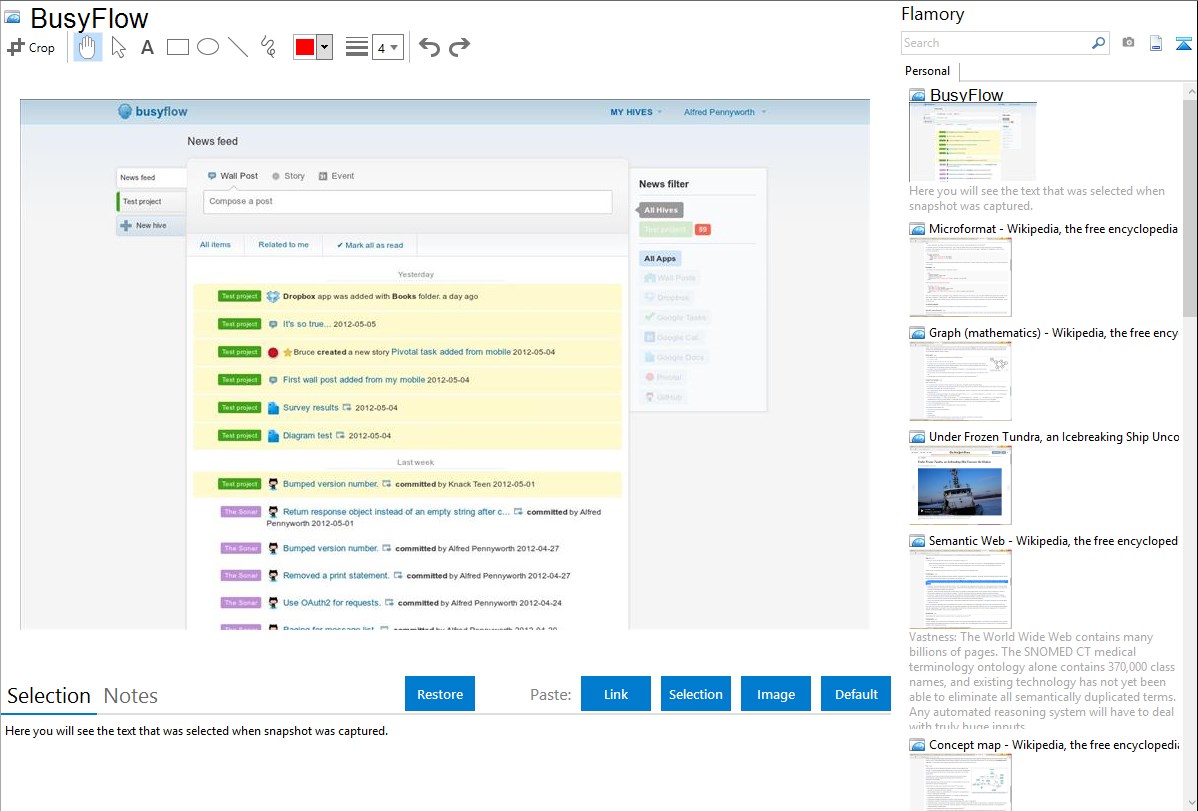Image resolution: width=1198 pixels, height=811 pixels.
Task: Open the line width dropdown showing 4
Action: (x=388, y=47)
